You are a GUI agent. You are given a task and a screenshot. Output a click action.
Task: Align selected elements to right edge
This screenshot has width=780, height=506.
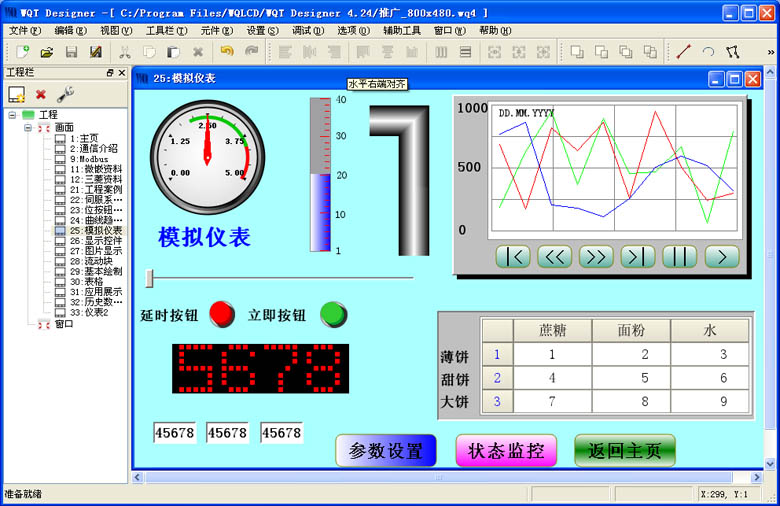[334, 52]
